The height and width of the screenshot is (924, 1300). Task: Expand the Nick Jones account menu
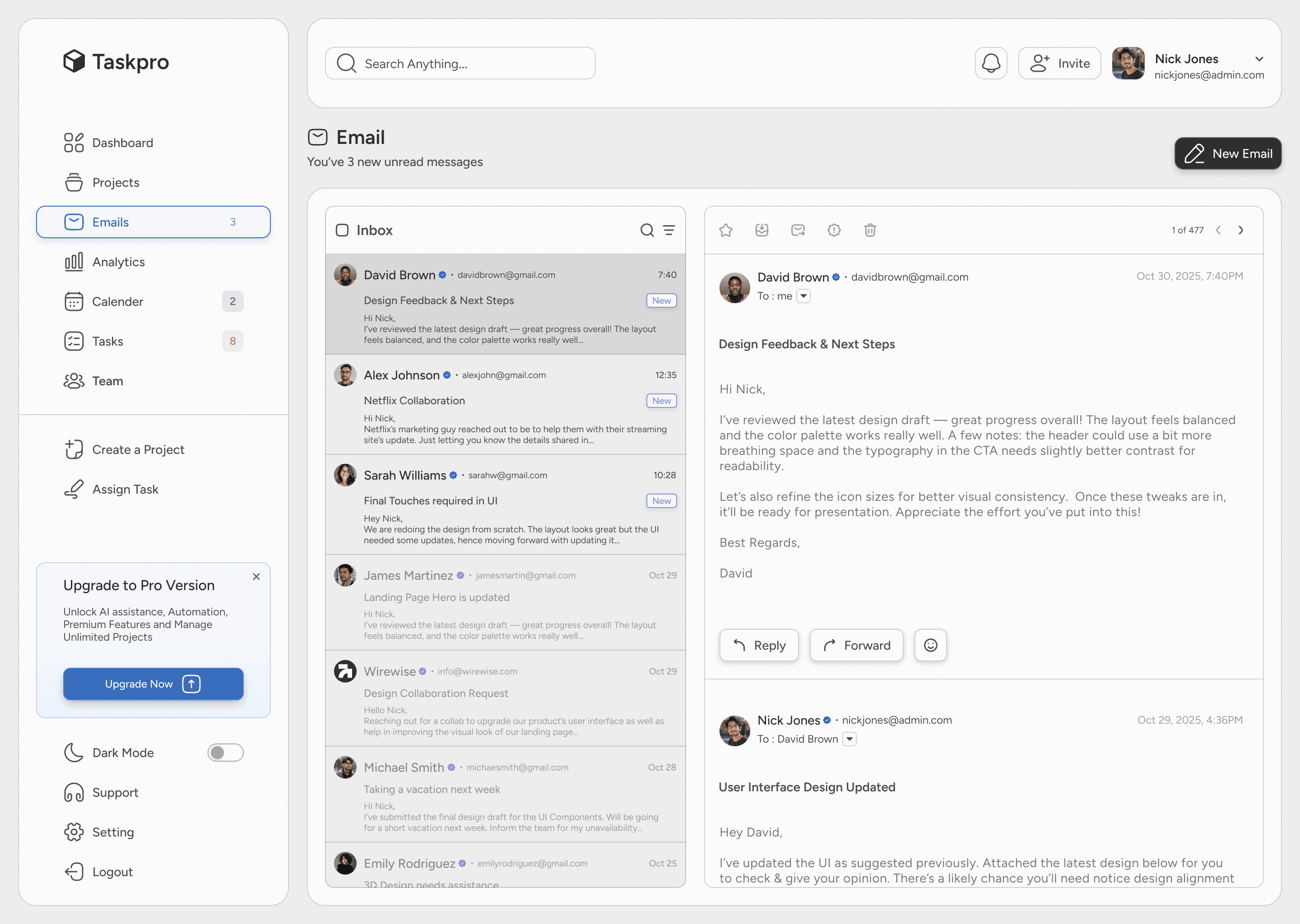1259,59
